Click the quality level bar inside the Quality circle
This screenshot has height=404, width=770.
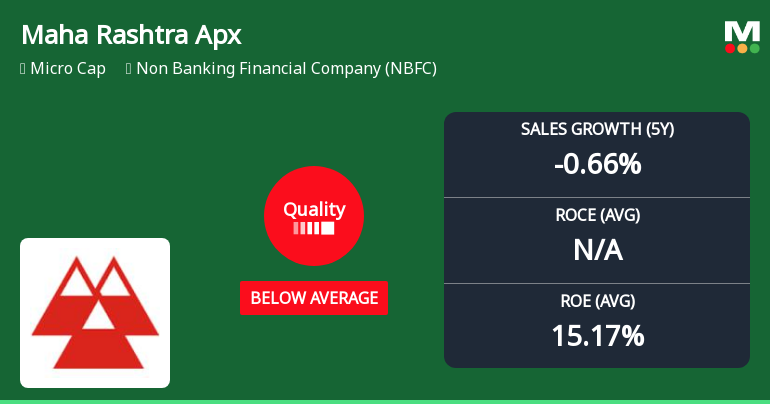[313, 228]
